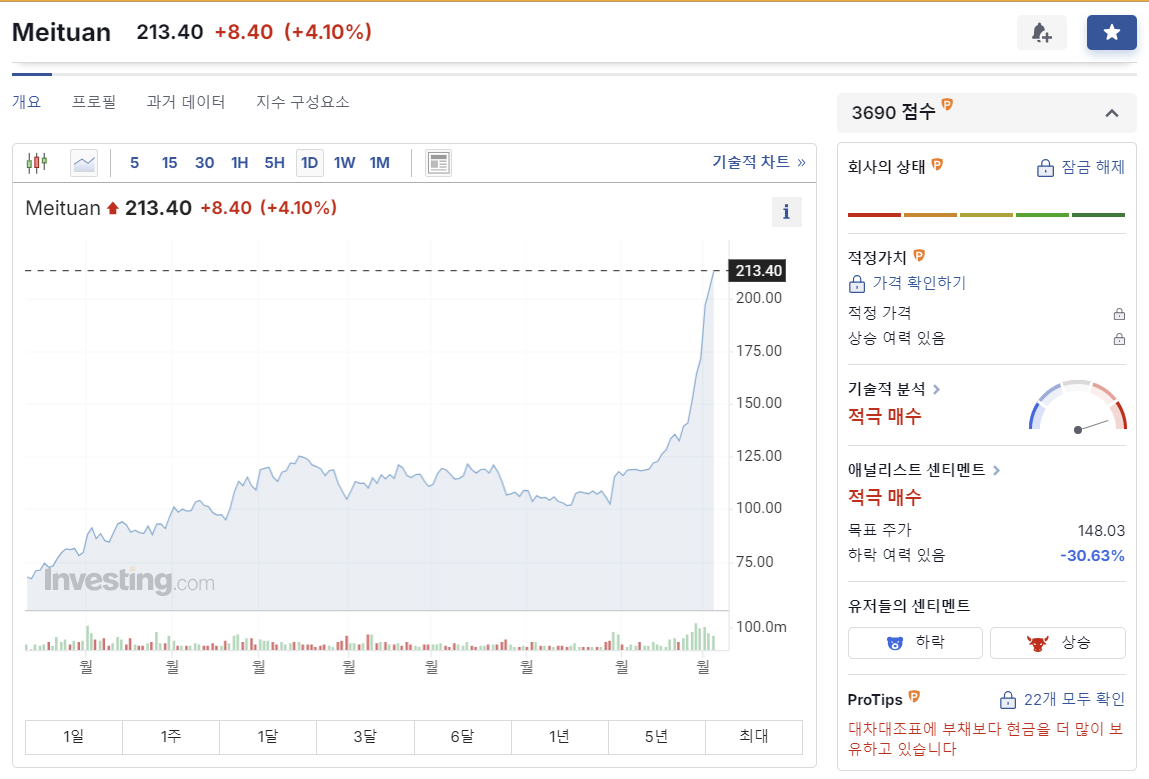Open the news layout icon beside the timeframes
This screenshot has height=779, width=1149.
[438, 162]
